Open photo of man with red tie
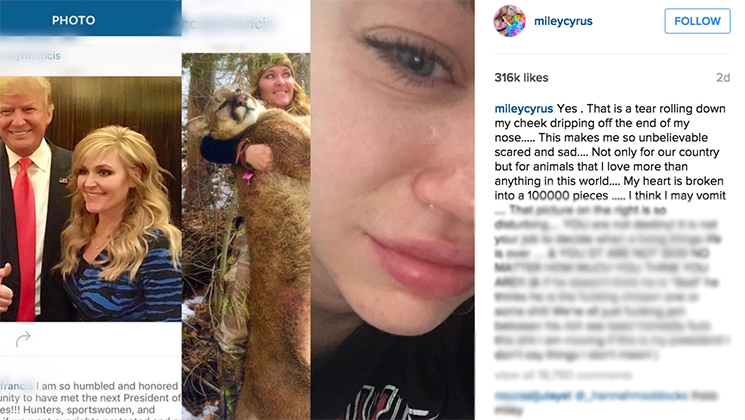745x420 pixels. (x=90, y=199)
